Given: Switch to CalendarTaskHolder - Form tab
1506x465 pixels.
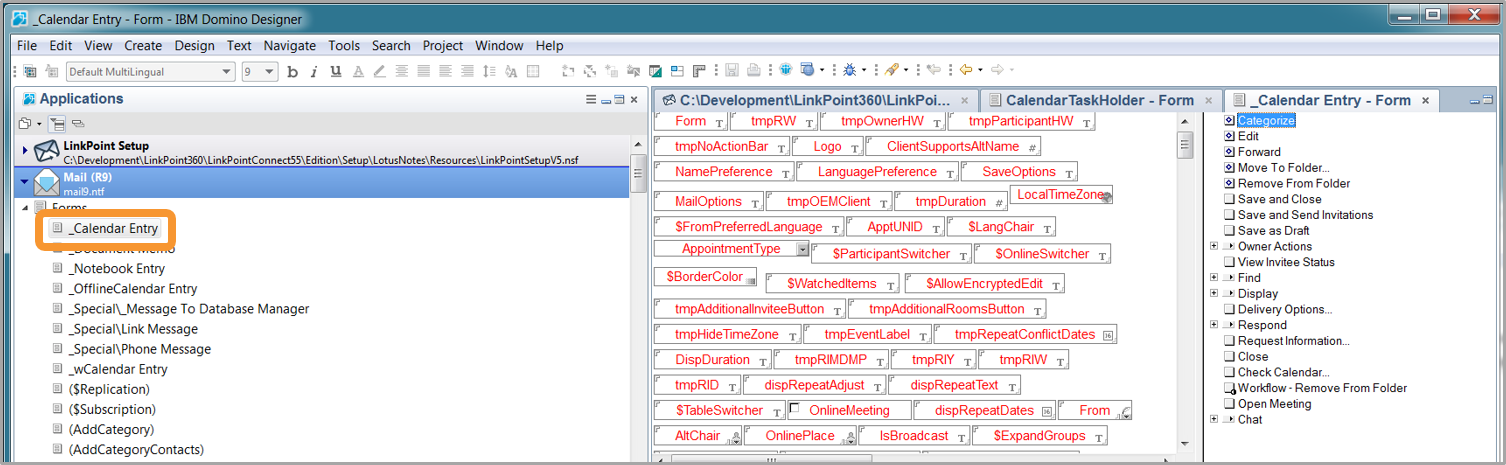Looking at the screenshot, I should (x=1100, y=100).
